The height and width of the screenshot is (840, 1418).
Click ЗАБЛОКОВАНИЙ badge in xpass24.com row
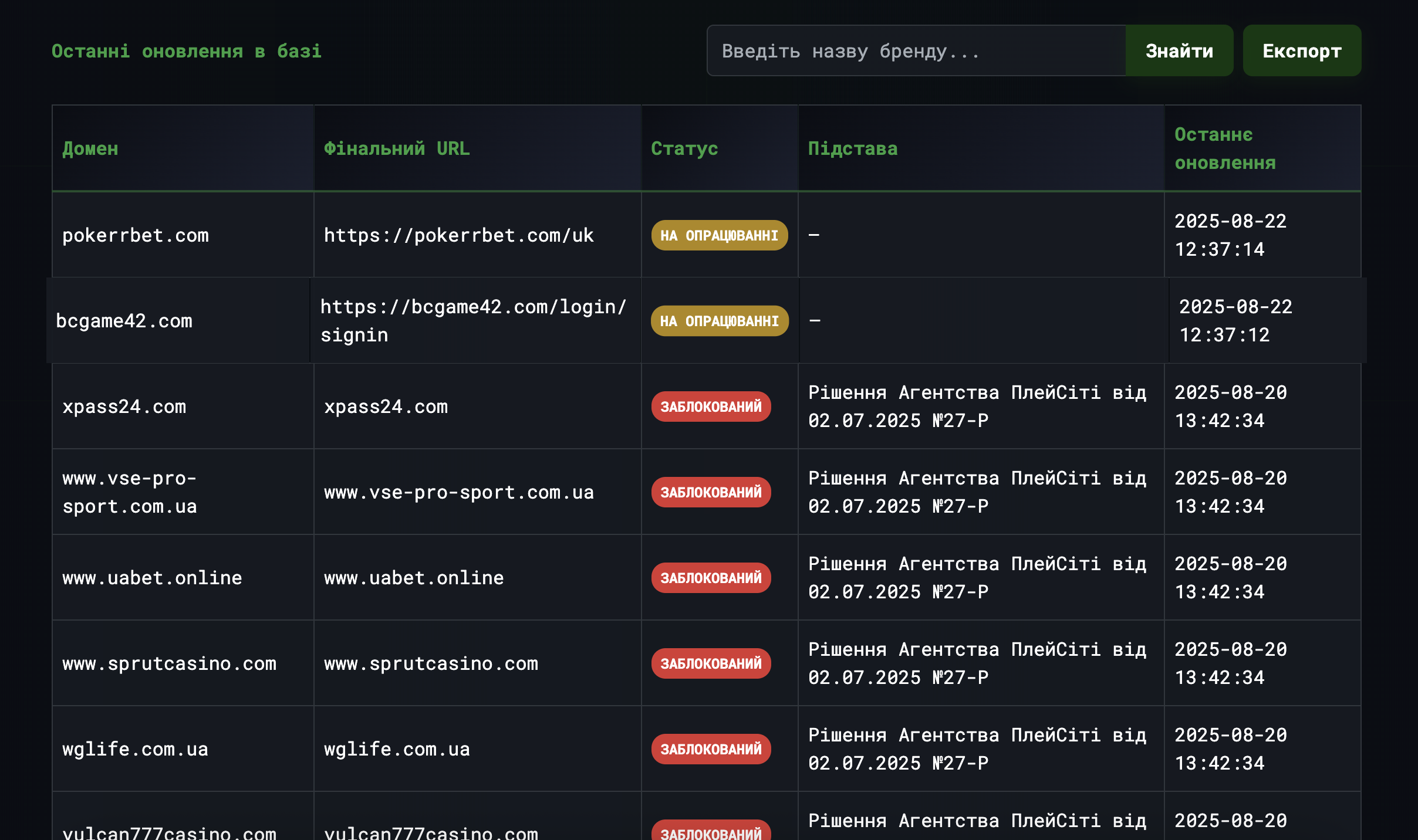pyautogui.click(x=711, y=407)
